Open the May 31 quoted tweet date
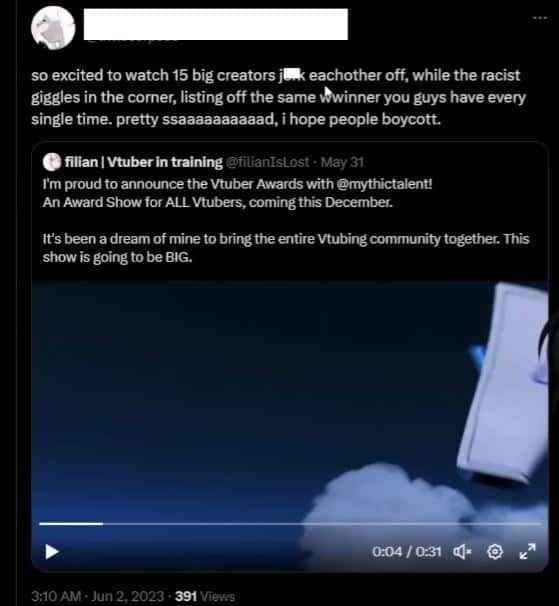 tap(342, 162)
